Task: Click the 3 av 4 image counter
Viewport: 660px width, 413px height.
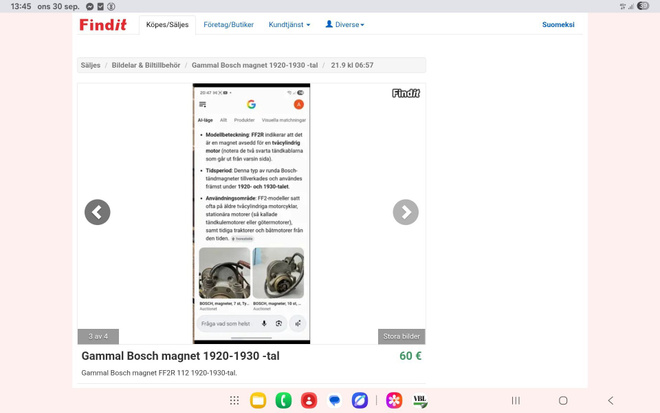Action: [98, 336]
